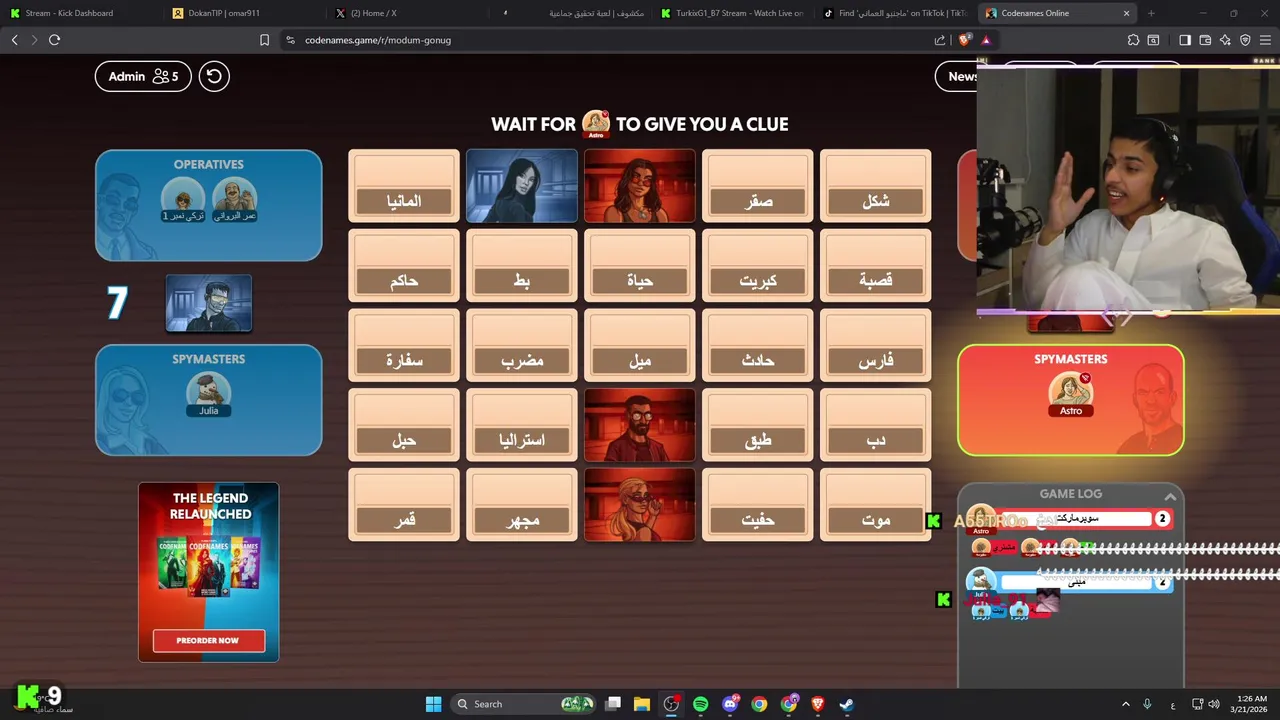Click the share page icon in address bar

pos(940,40)
